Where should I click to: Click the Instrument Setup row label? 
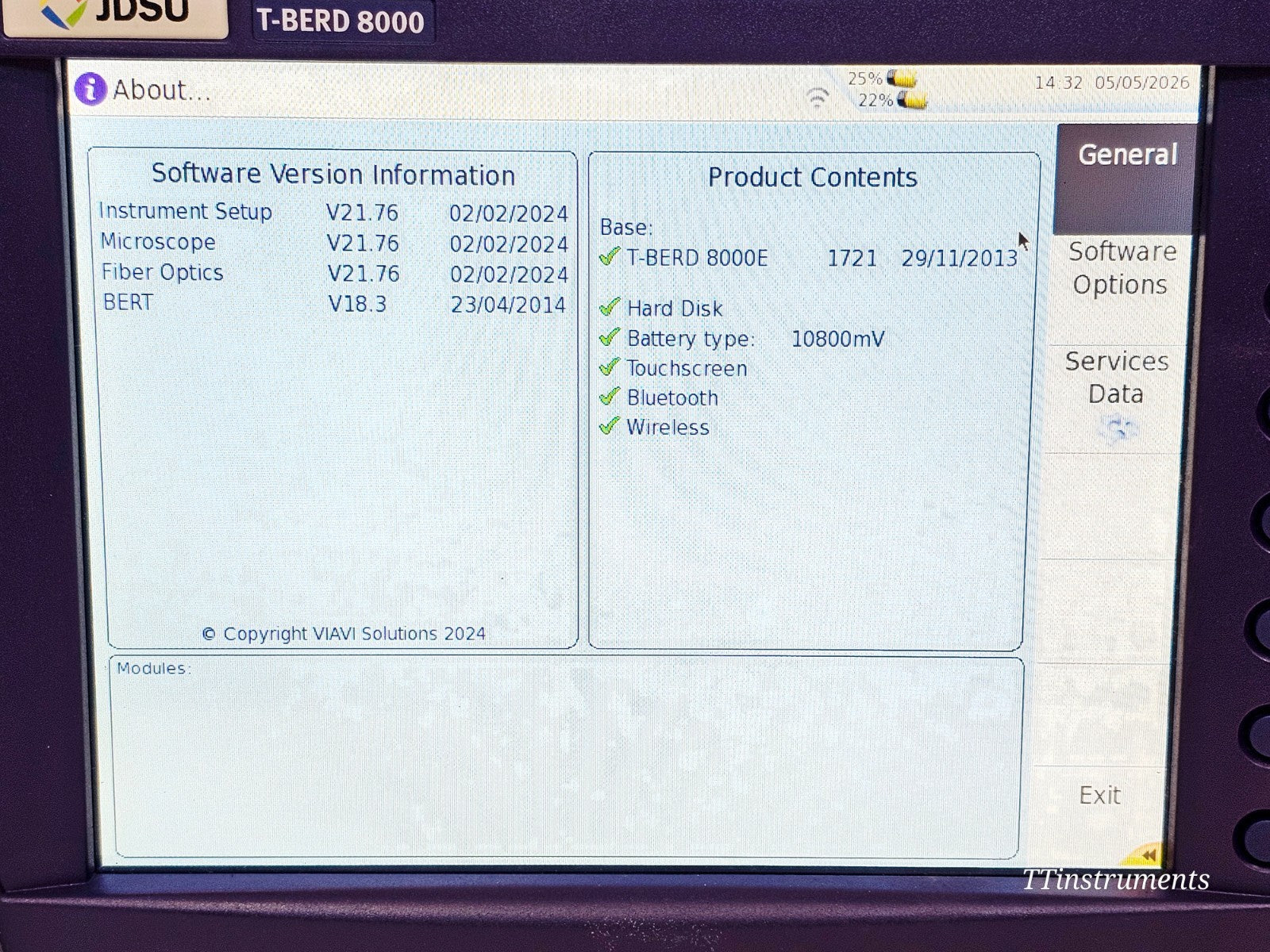(x=185, y=212)
